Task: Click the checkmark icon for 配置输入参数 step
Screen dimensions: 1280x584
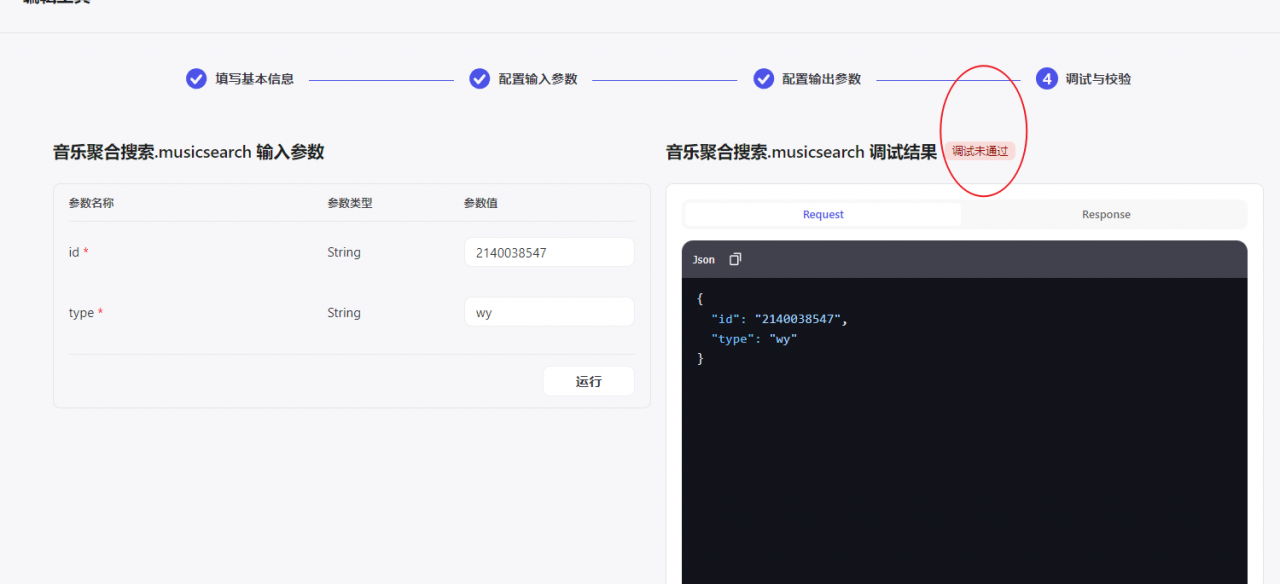Action: coord(480,78)
